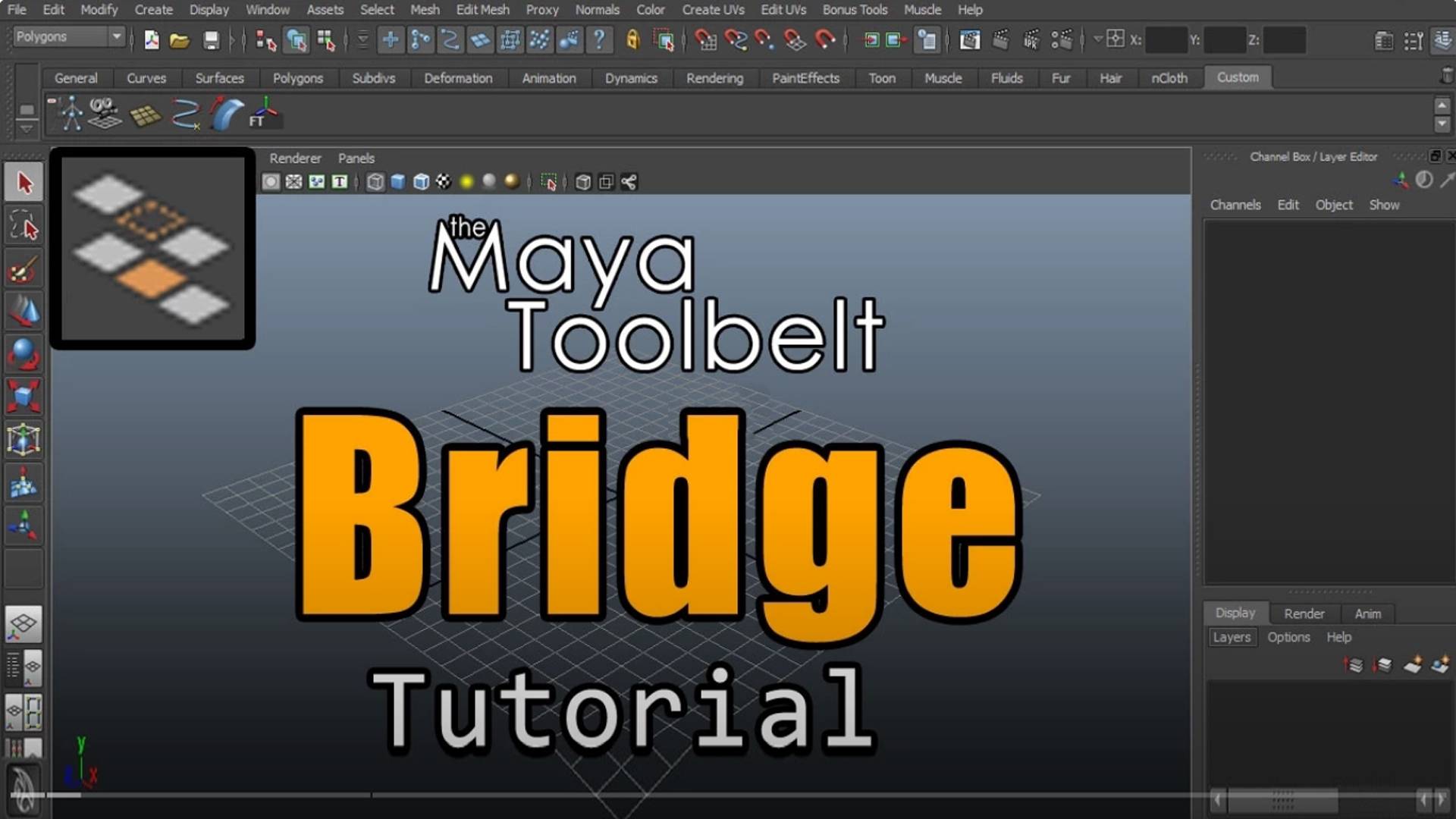This screenshot has width=1456, height=819.
Task: Click the snap to grids magnet icon
Action: (x=705, y=39)
